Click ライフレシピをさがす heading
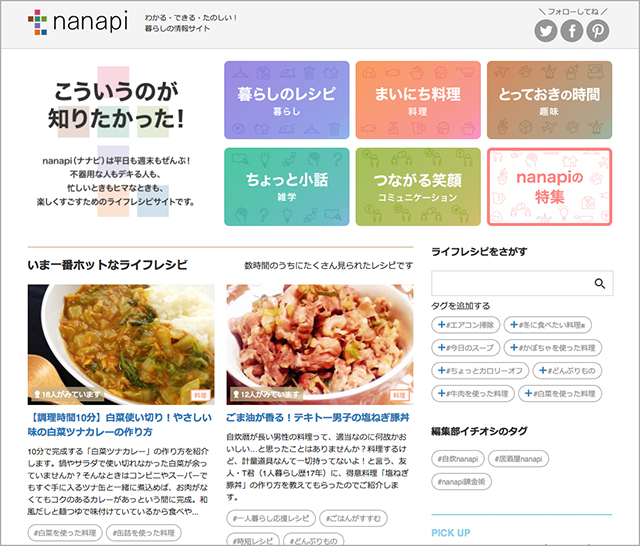Screen dimensions: 640x546 [x=479, y=252]
